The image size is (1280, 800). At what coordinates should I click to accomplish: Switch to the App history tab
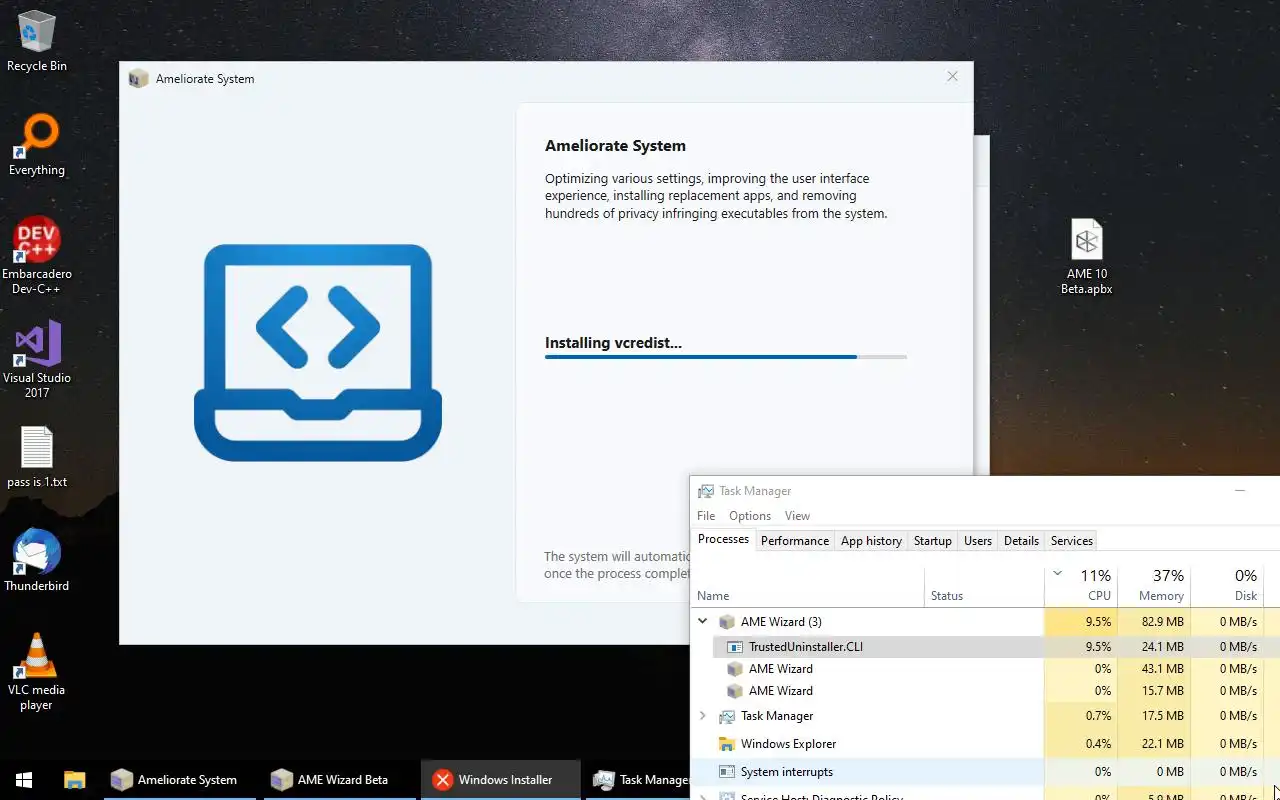[871, 541]
